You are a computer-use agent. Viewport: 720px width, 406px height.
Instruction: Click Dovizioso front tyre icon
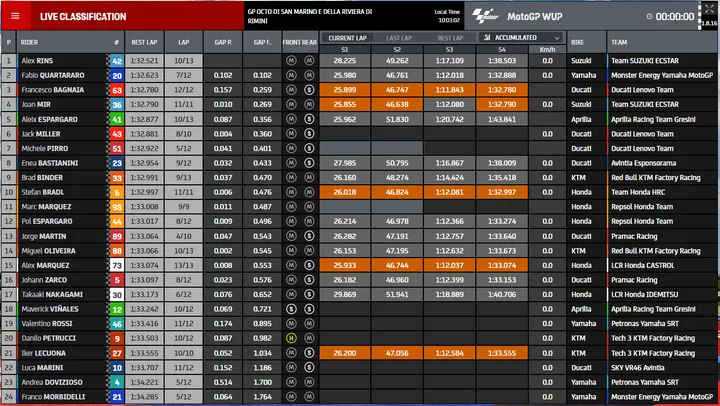coord(291,382)
